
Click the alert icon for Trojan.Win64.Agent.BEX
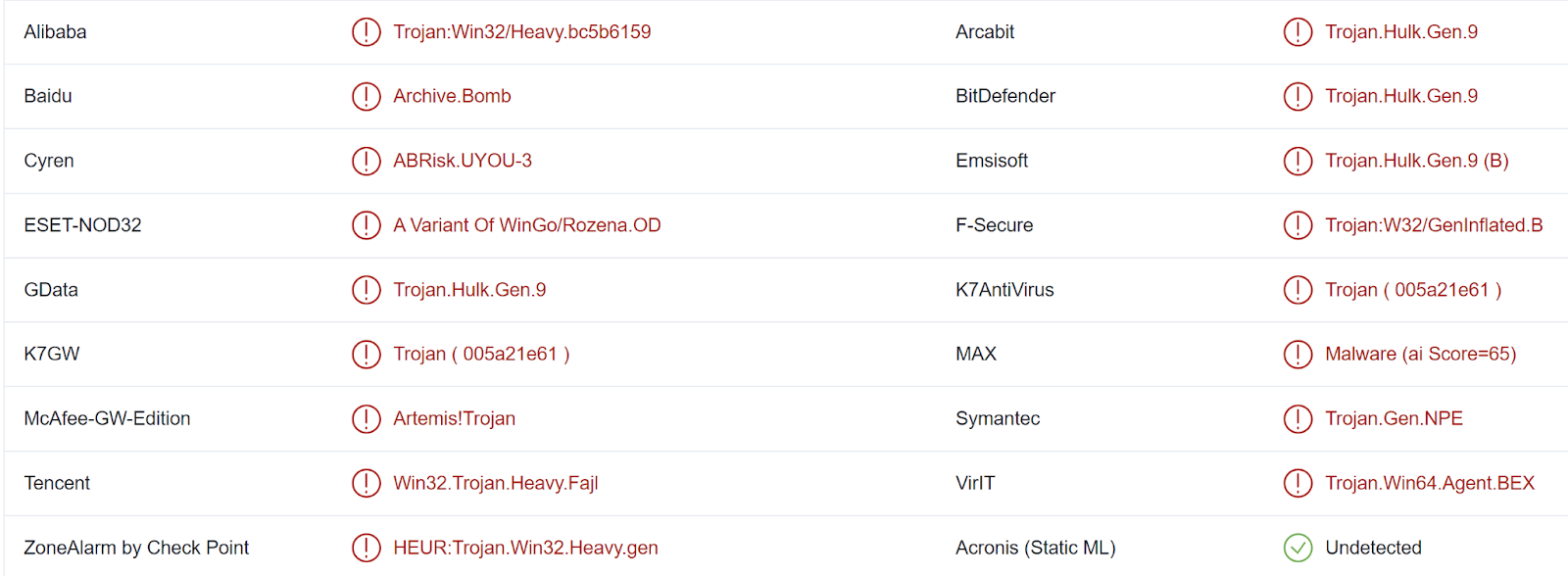pyautogui.click(x=1298, y=483)
